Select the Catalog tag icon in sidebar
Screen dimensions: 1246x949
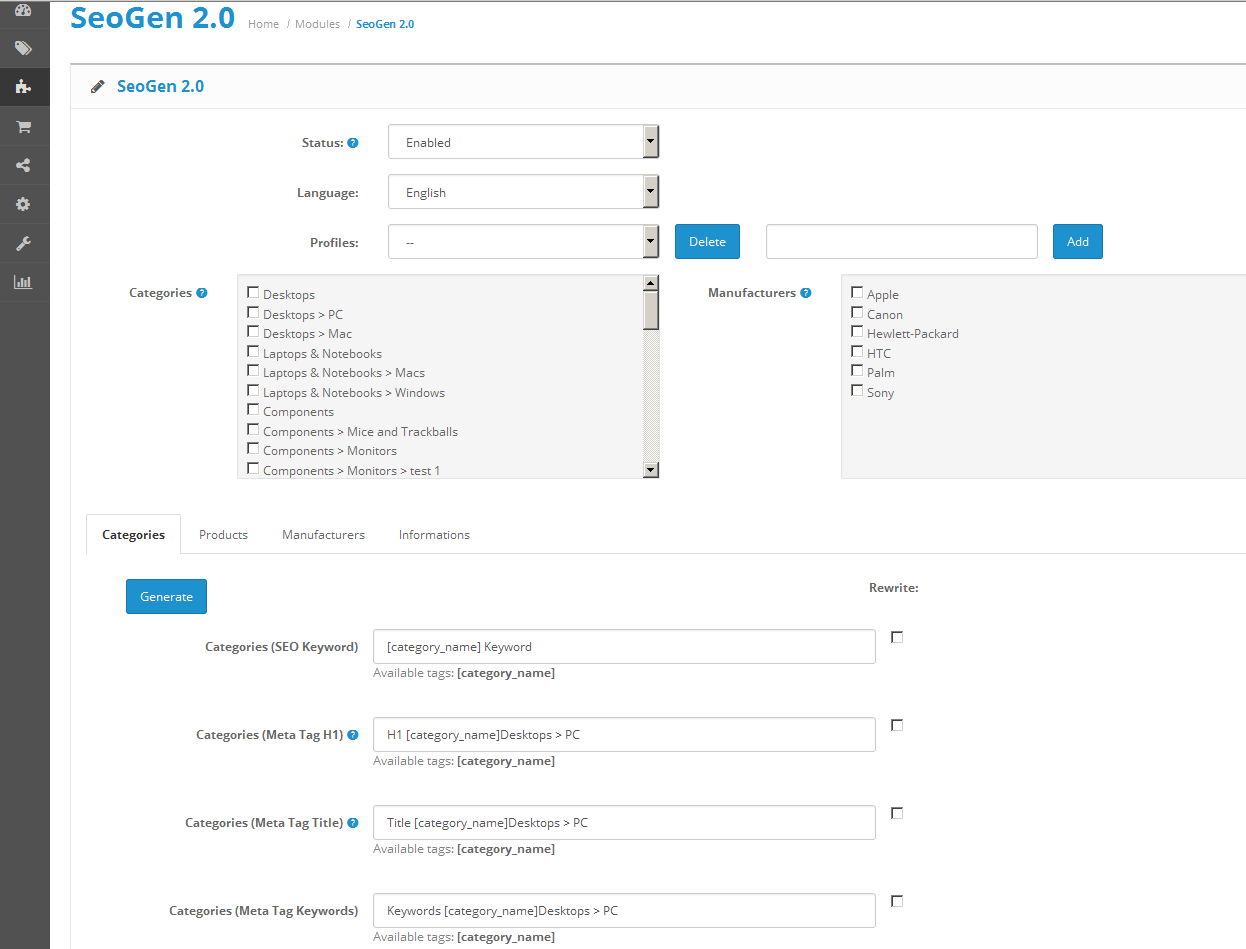[x=24, y=47]
